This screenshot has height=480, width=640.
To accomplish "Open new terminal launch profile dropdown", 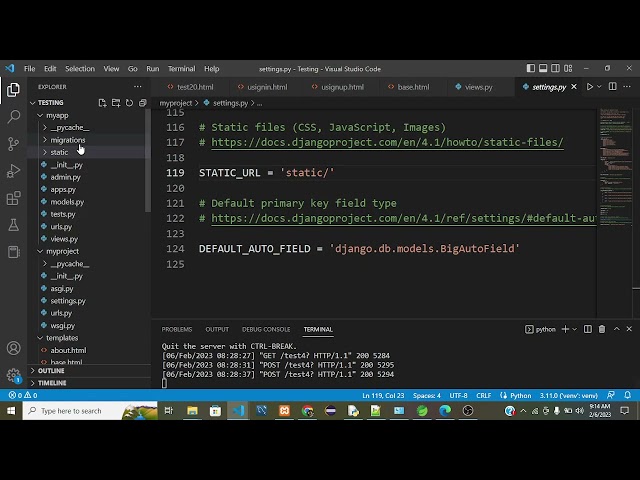I will click(x=574, y=329).
